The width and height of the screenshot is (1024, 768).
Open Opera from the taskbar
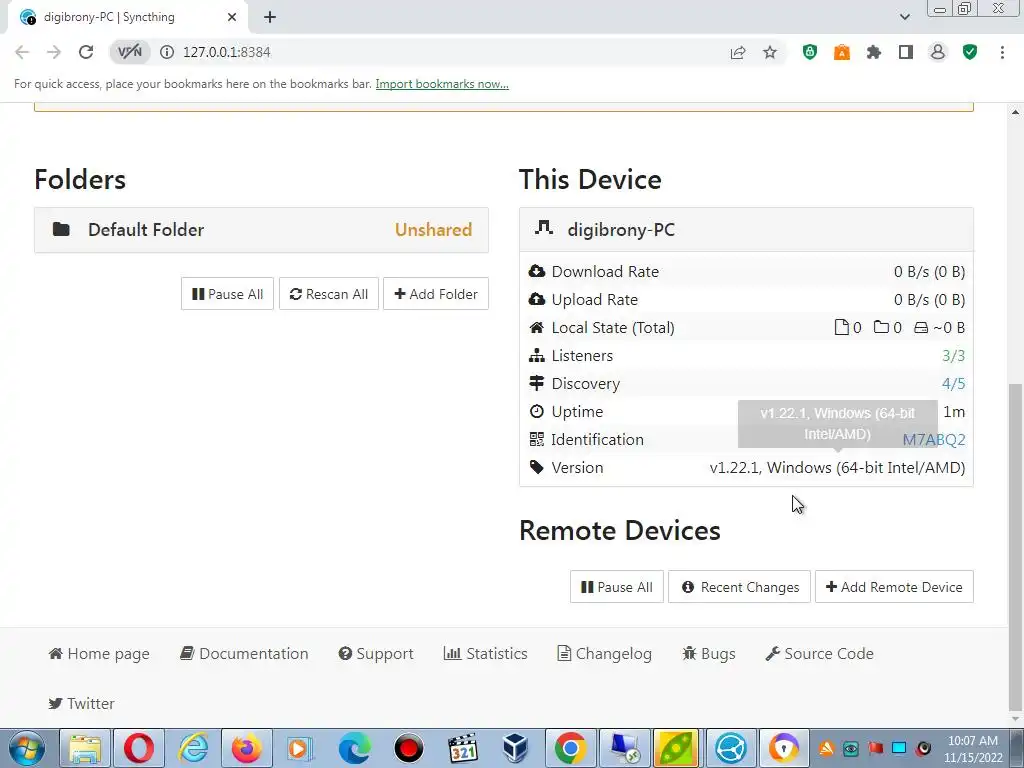138,748
